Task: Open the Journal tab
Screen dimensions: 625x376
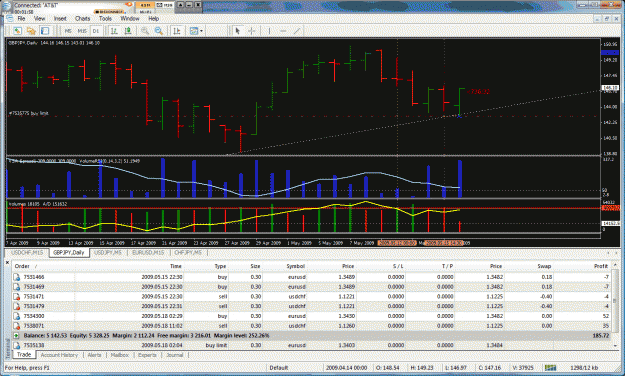Action: (x=175, y=355)
